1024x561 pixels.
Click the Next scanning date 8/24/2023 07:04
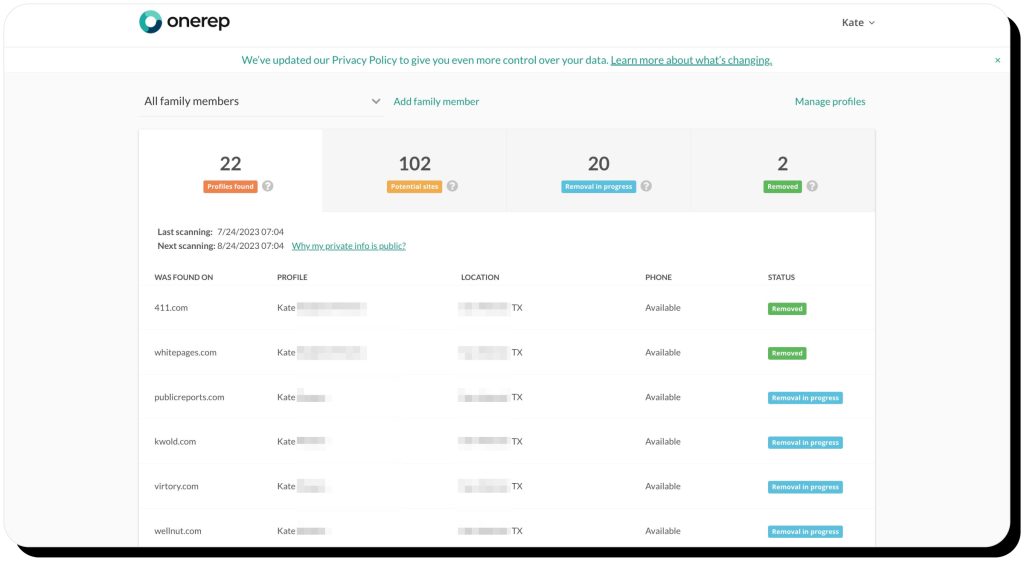click(250, 246)
